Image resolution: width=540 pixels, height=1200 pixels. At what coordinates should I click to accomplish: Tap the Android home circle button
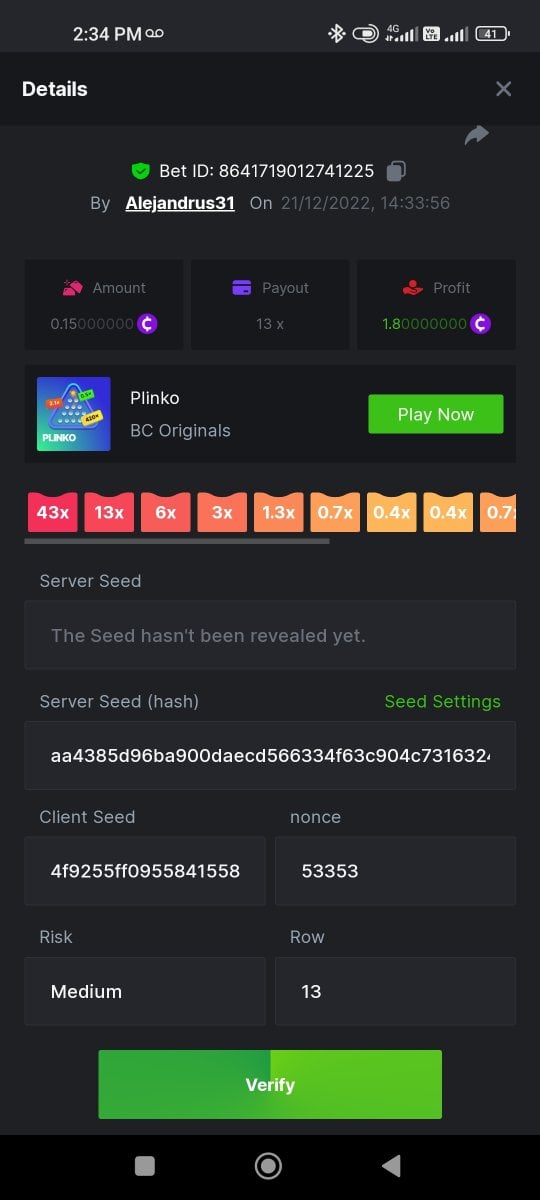click(x=268, y=1165)
